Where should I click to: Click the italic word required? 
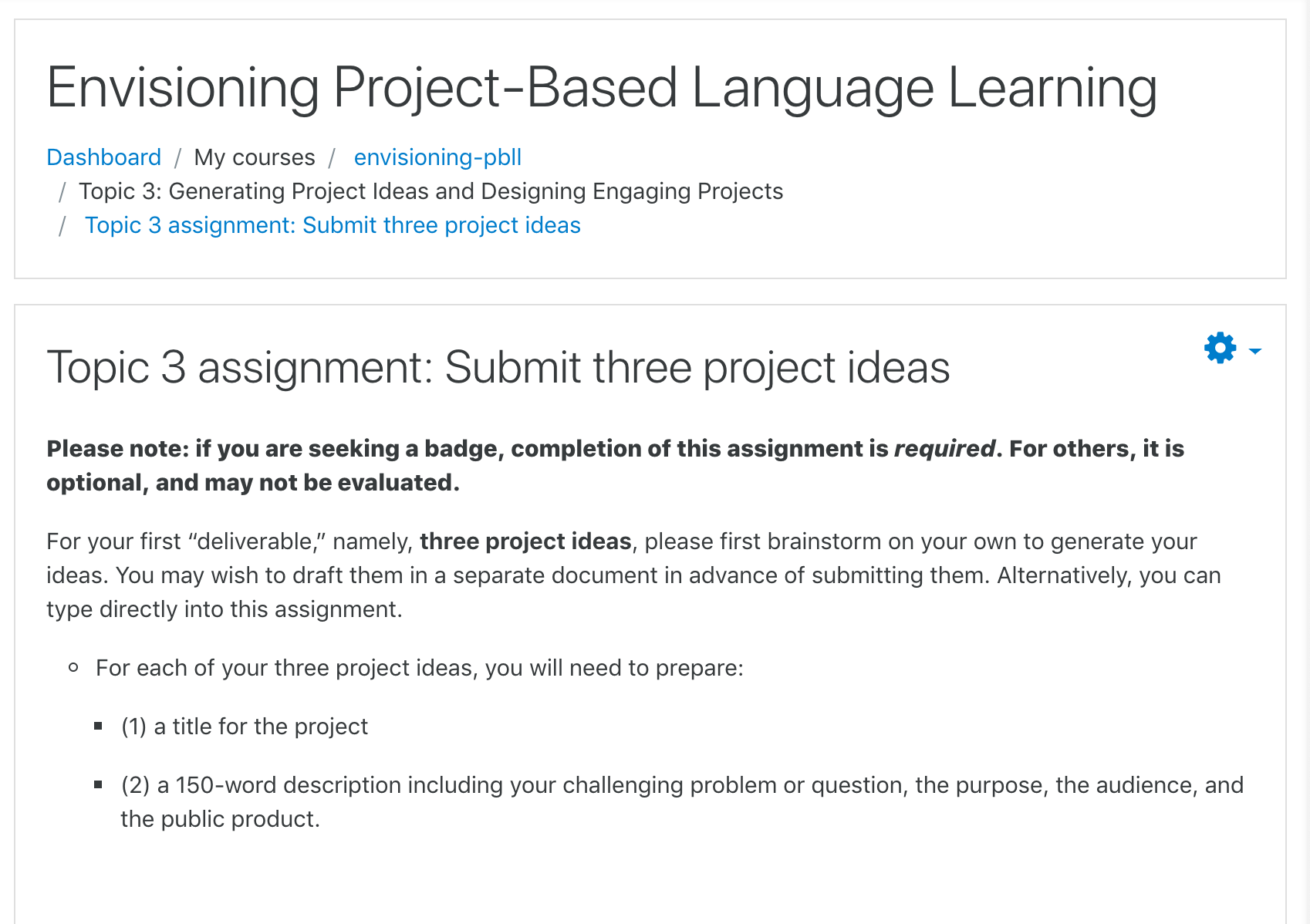[x=944, y=449]
